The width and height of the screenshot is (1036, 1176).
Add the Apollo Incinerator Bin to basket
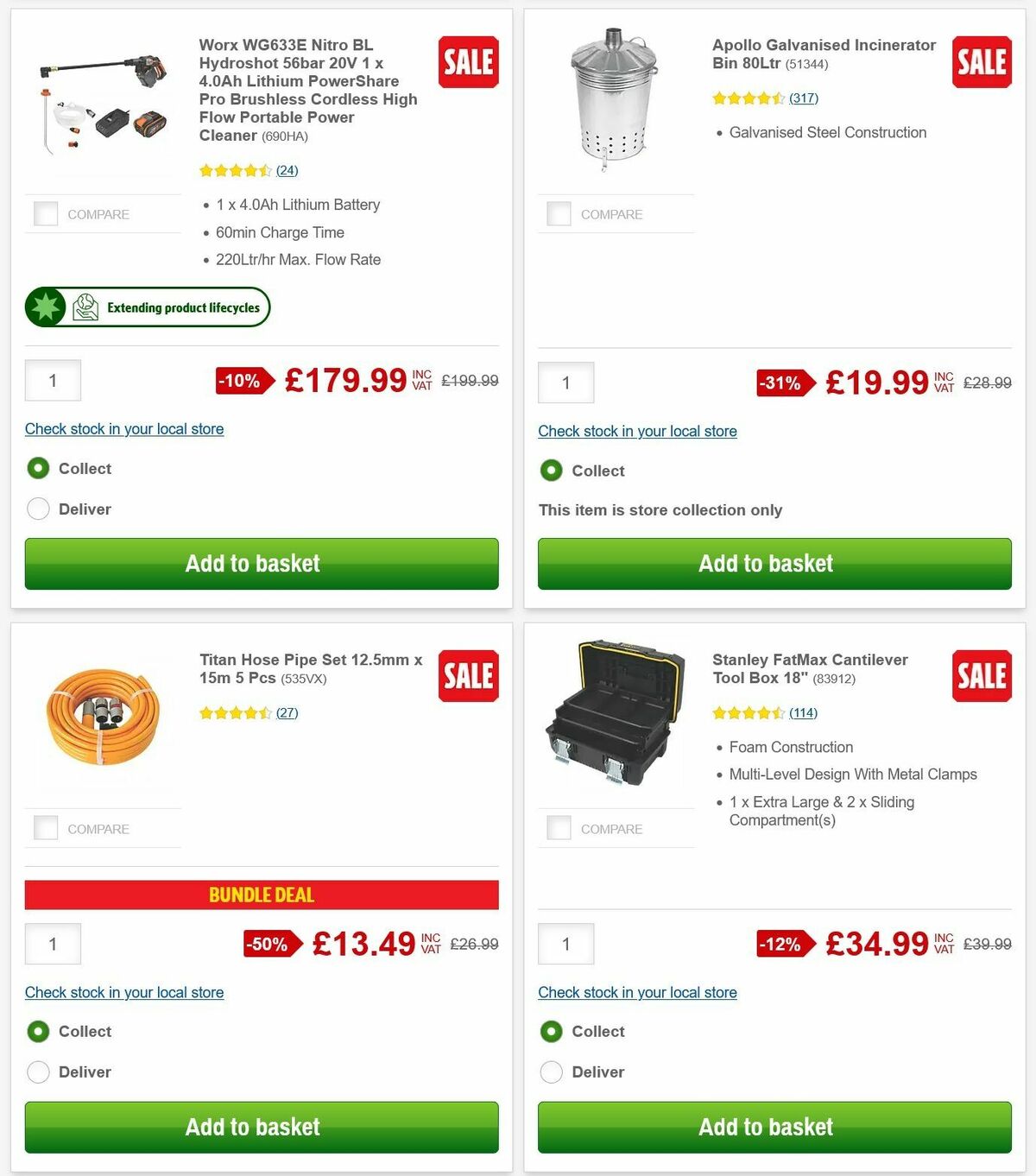[774, 563]
